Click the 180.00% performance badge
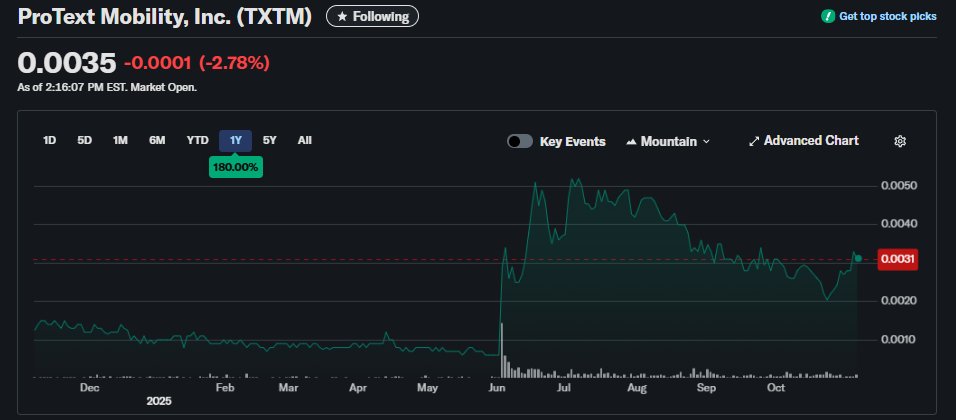This screenshot has height=420, width=956. pos(236,167)
